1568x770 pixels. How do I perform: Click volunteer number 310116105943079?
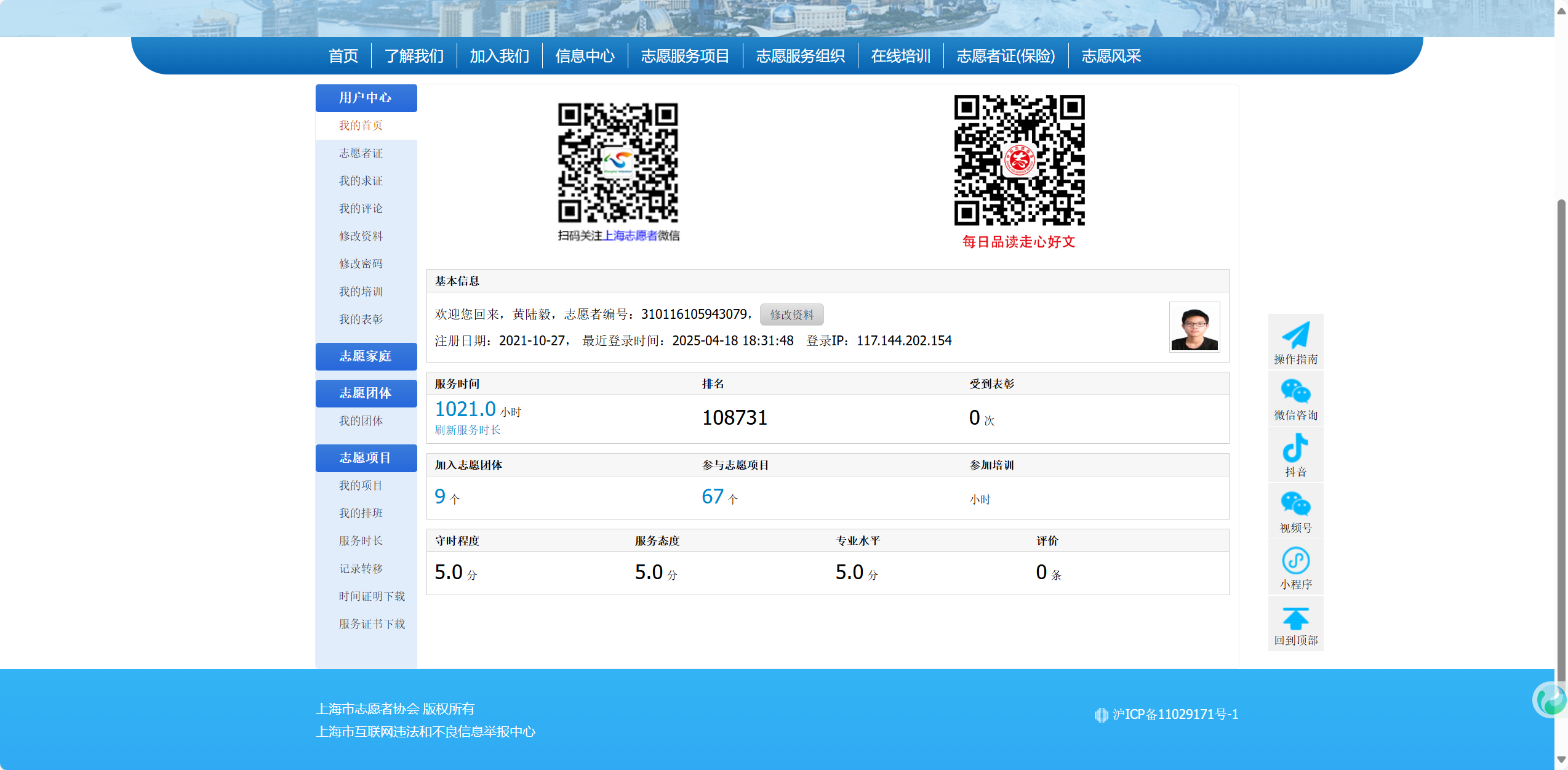pos(694,315)
